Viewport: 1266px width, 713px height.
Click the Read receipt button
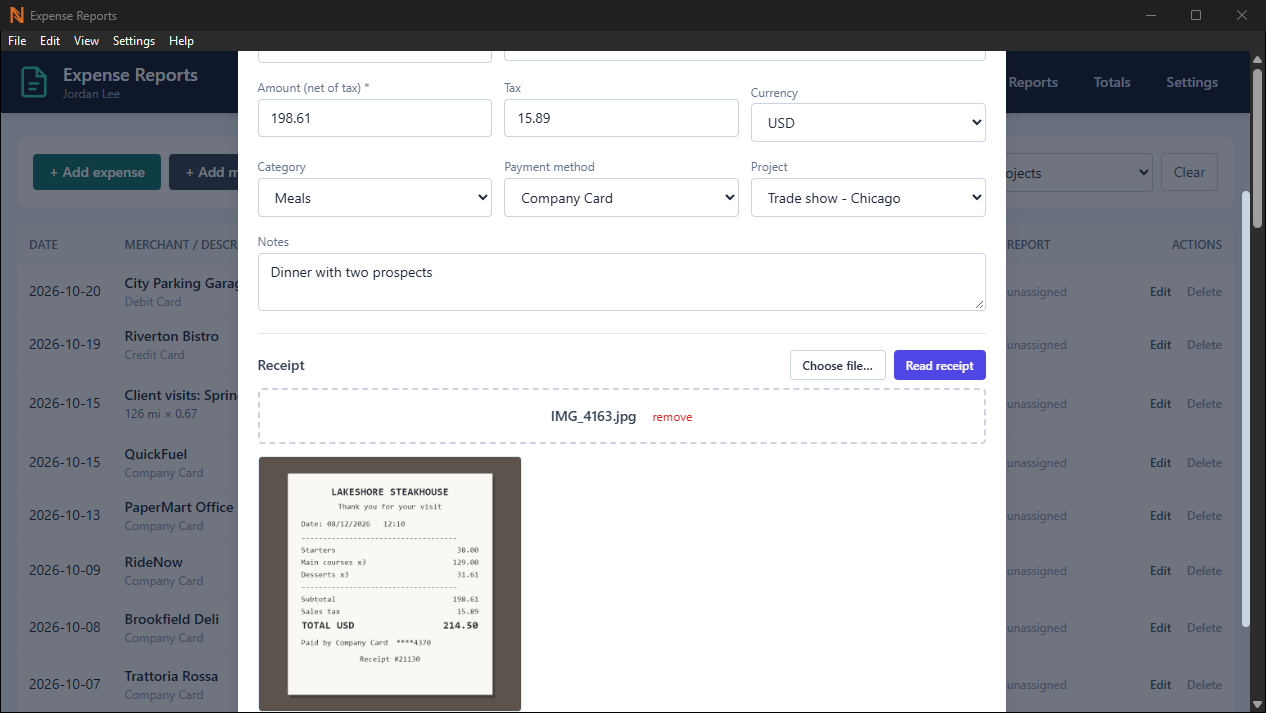(939, 365)
